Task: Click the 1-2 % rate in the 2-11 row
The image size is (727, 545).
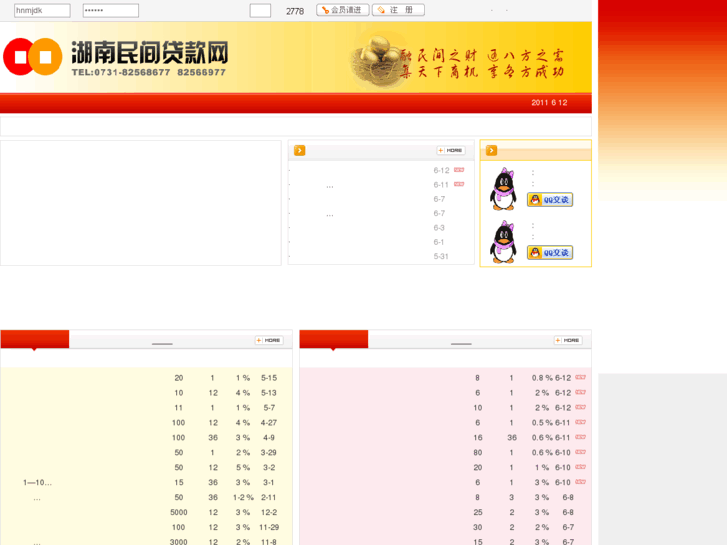Action: (243, 497)
